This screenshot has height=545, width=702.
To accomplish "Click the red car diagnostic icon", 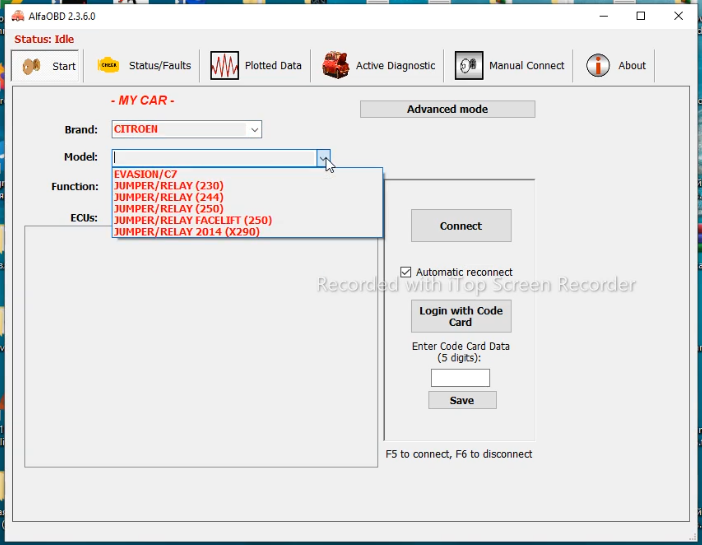I will click(335, 65).
